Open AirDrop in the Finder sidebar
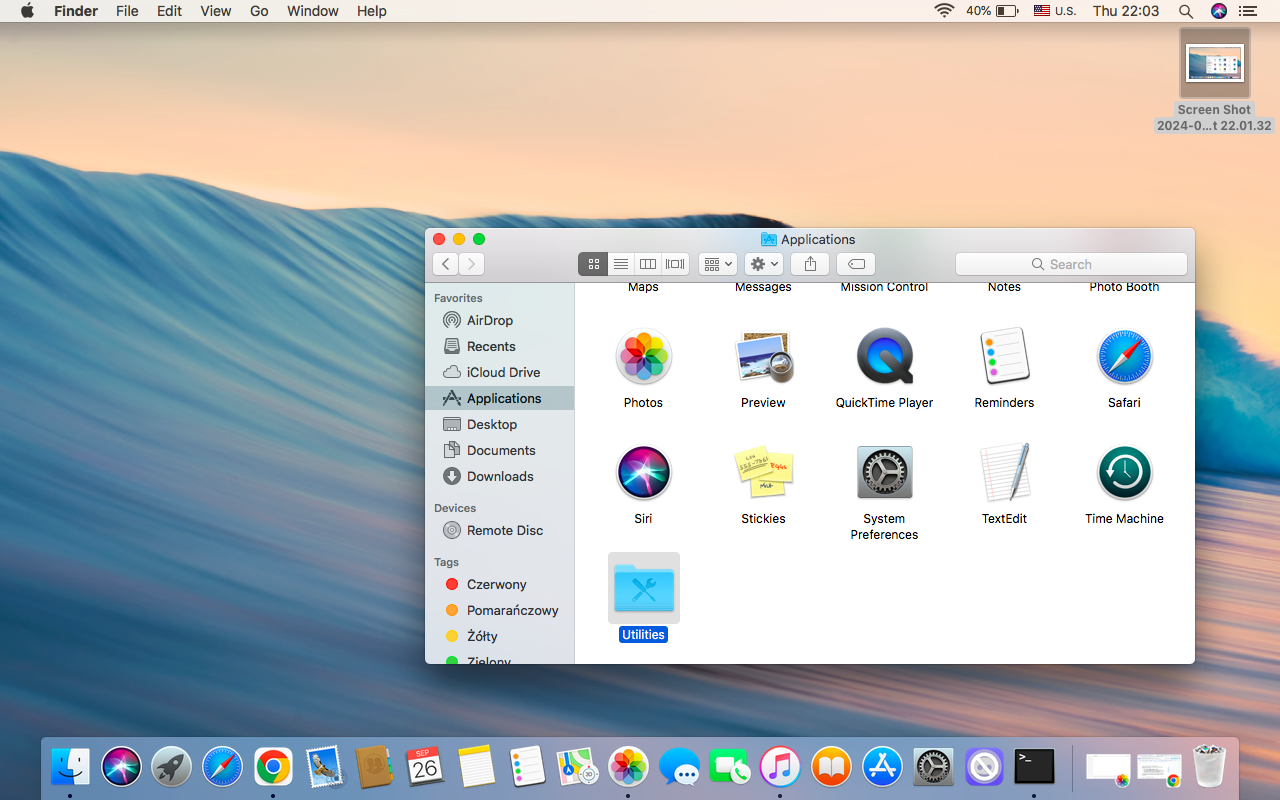This screenshot has height=800, width=1280. click(x=500, y=320)
